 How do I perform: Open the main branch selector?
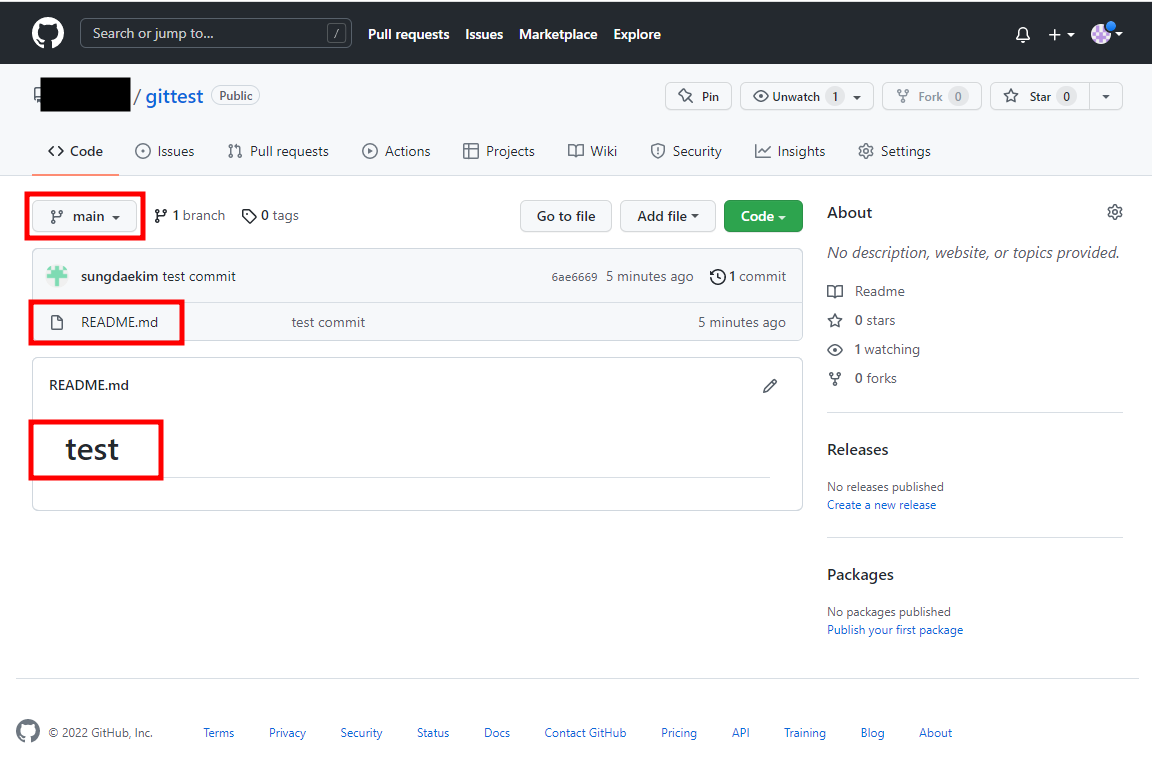pos(84,216)
